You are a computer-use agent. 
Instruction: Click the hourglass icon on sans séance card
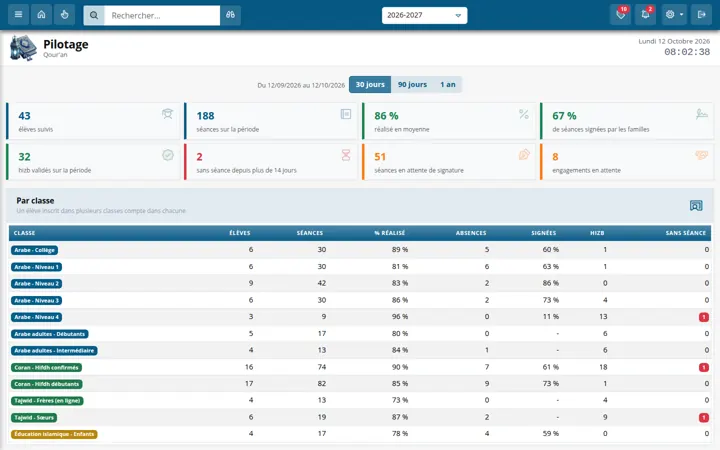pos(346,155)
